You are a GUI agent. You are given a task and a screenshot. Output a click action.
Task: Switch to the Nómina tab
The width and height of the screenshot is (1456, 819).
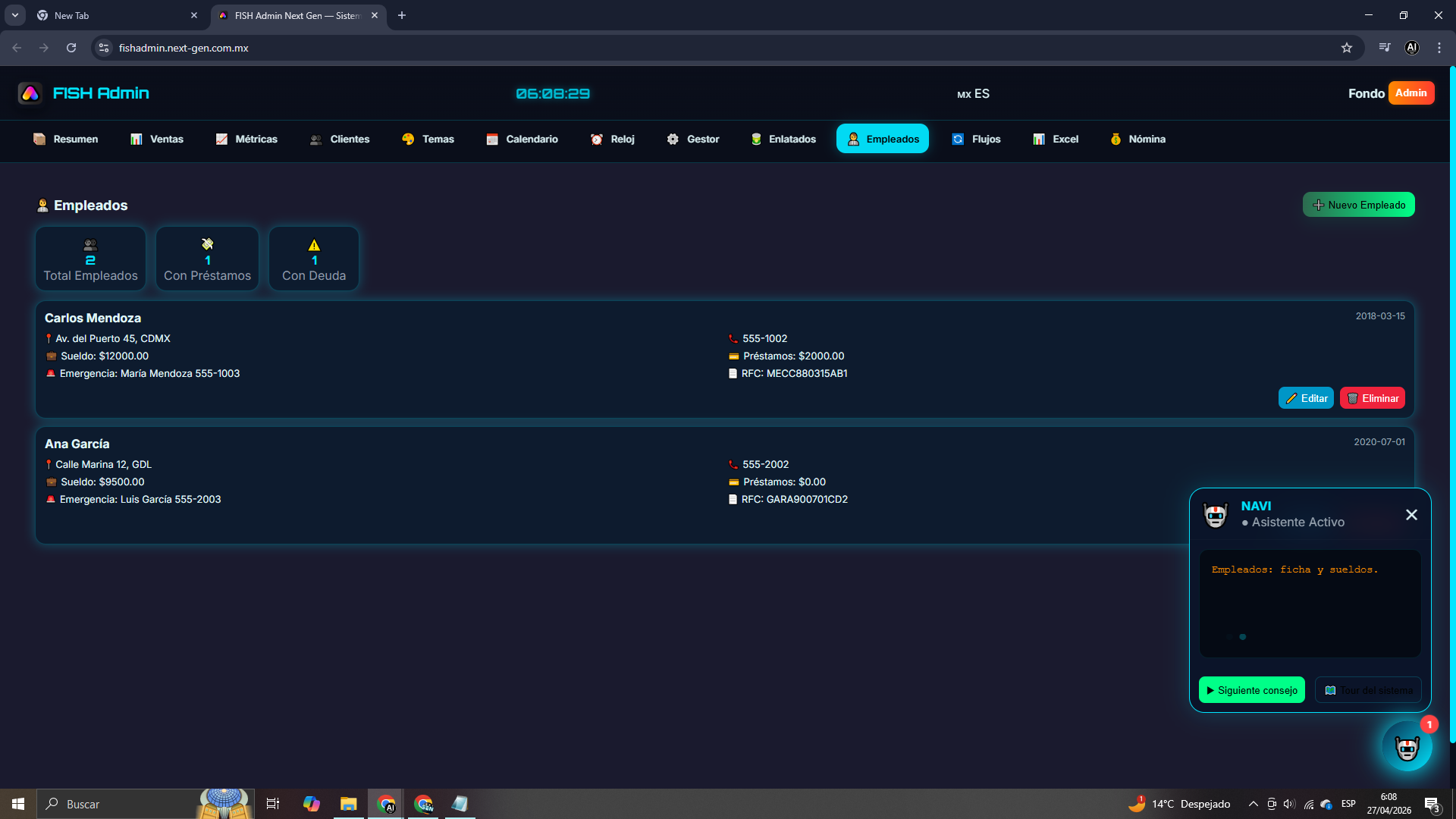[x=1137, y=139]
